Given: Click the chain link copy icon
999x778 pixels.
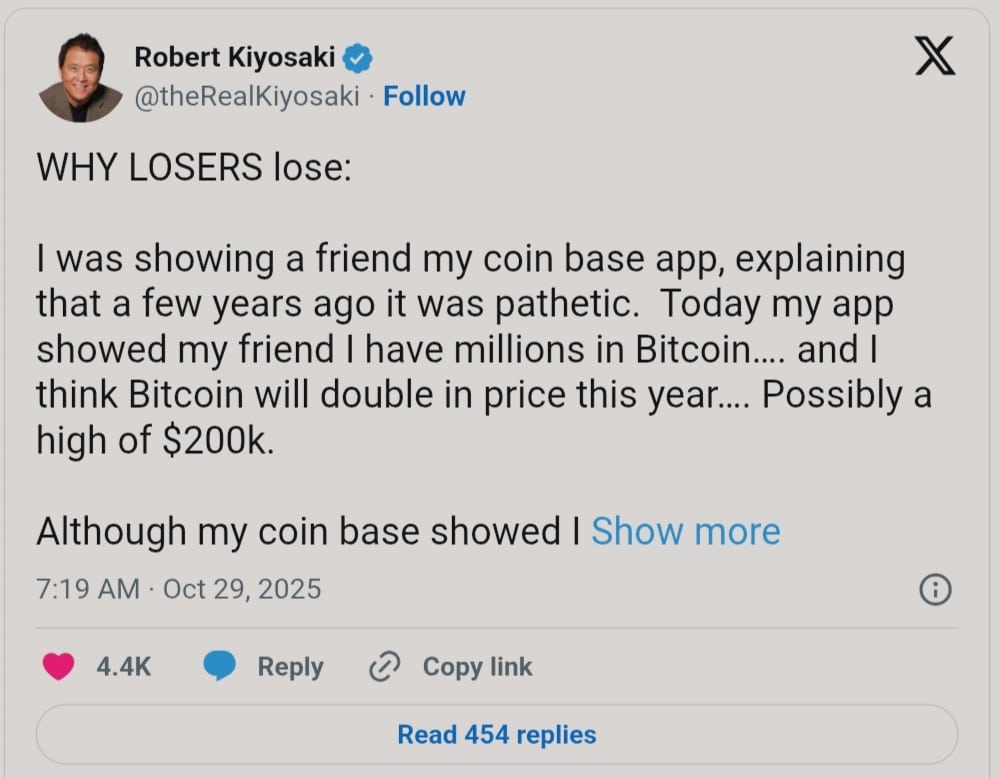Looking at the screenshot, I should (385, 667).
